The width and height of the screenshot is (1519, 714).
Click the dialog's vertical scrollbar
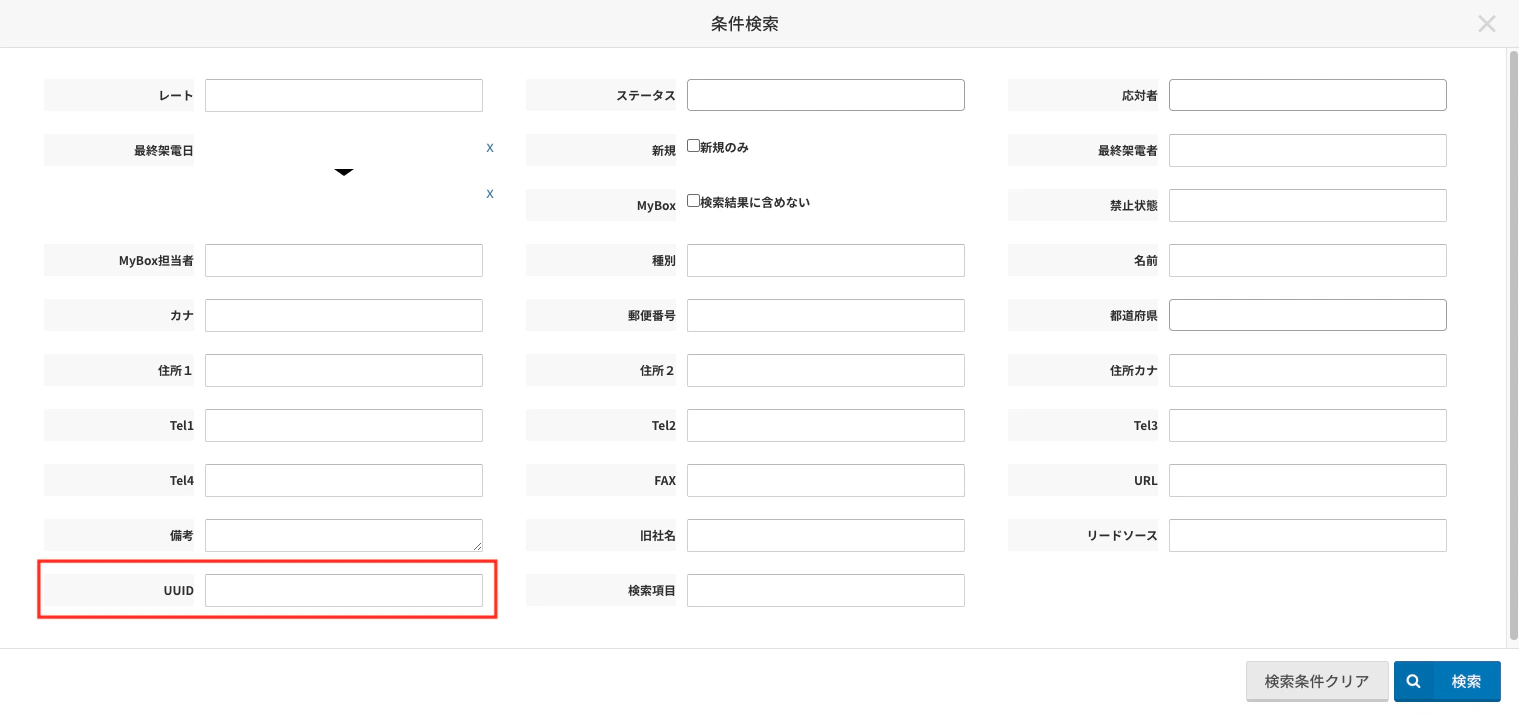(x=1512, y=346)
